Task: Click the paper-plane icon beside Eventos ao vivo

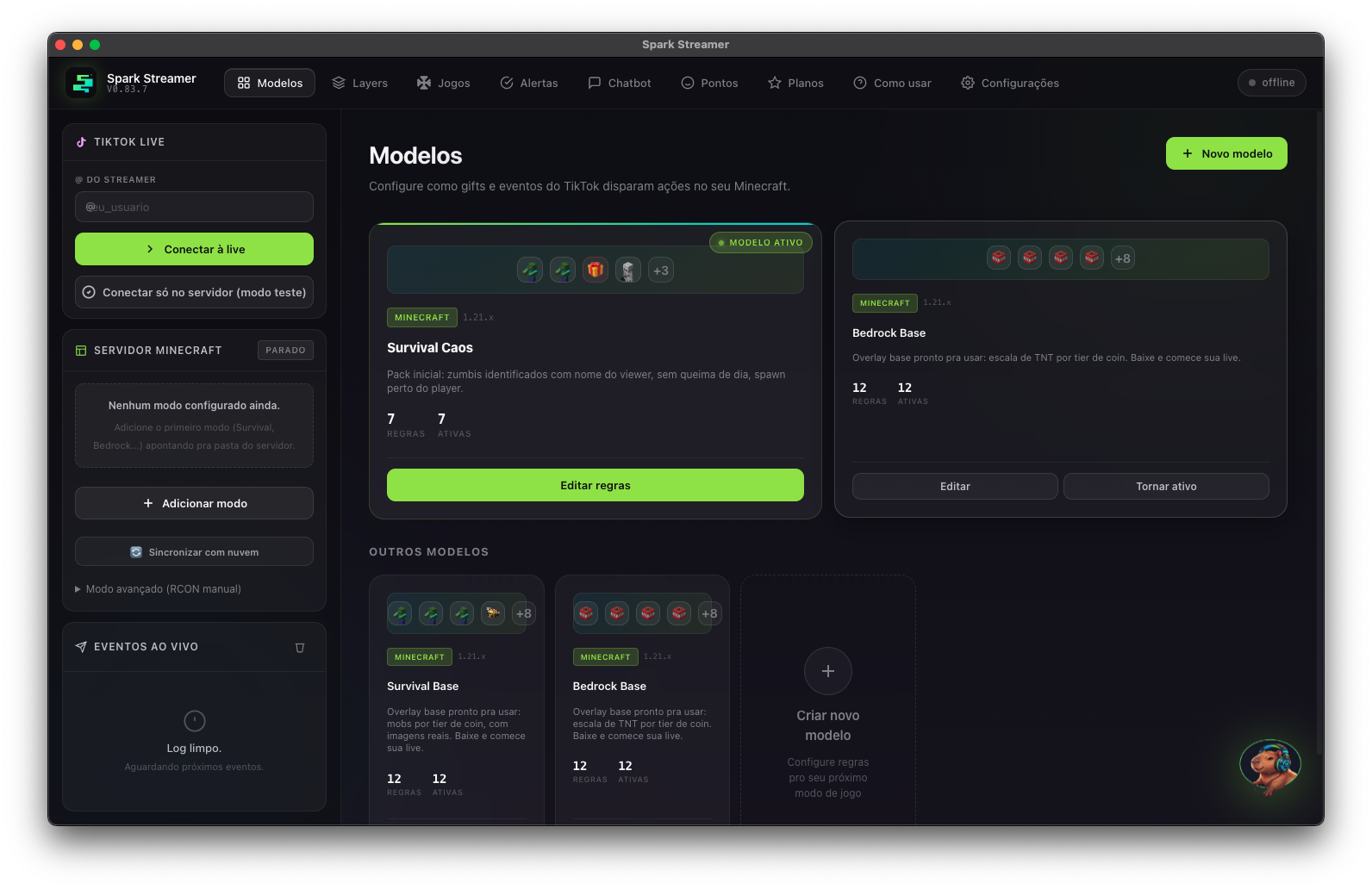Action: coord(81,647)
